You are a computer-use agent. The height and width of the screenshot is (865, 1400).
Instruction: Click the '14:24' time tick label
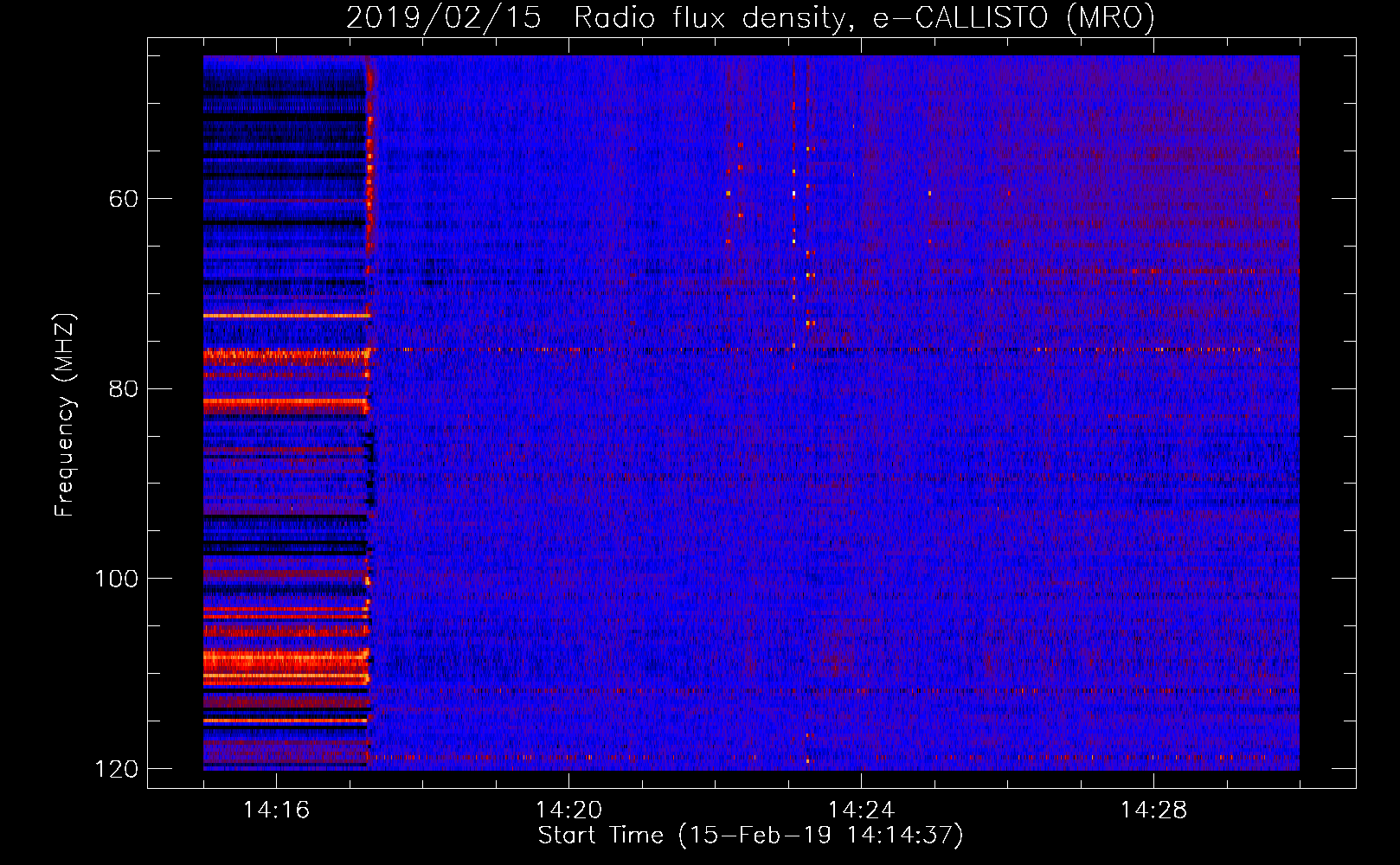pyautogui.click(x=861, y=811)
